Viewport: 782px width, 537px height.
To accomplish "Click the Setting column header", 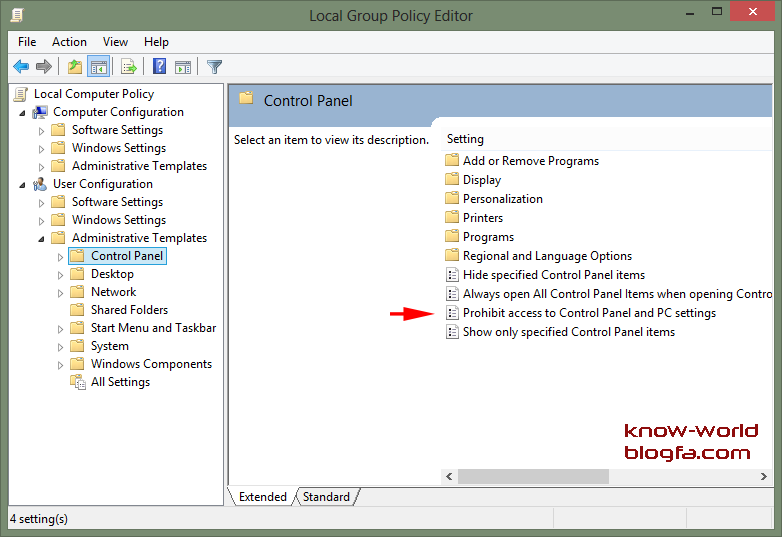I will pos(466,139).
